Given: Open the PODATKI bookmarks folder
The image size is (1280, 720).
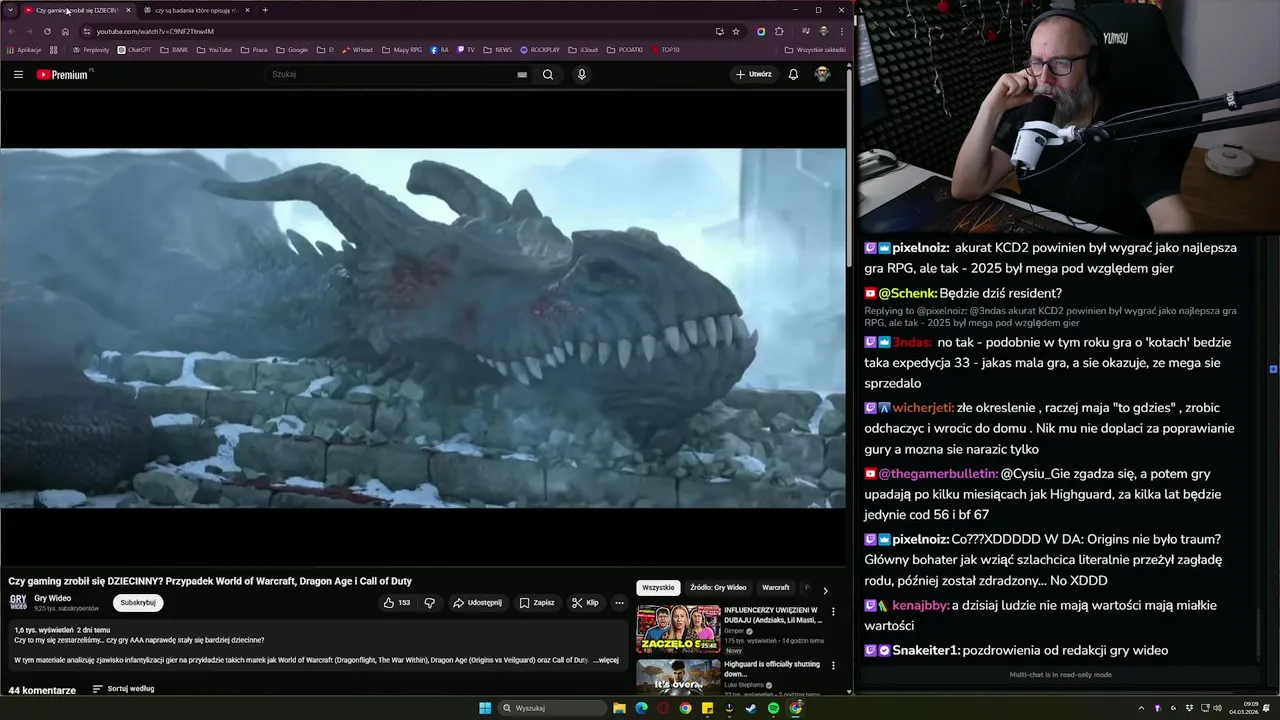Looking at the screenshot, I should pyautogui.click(x=625, y=50).
